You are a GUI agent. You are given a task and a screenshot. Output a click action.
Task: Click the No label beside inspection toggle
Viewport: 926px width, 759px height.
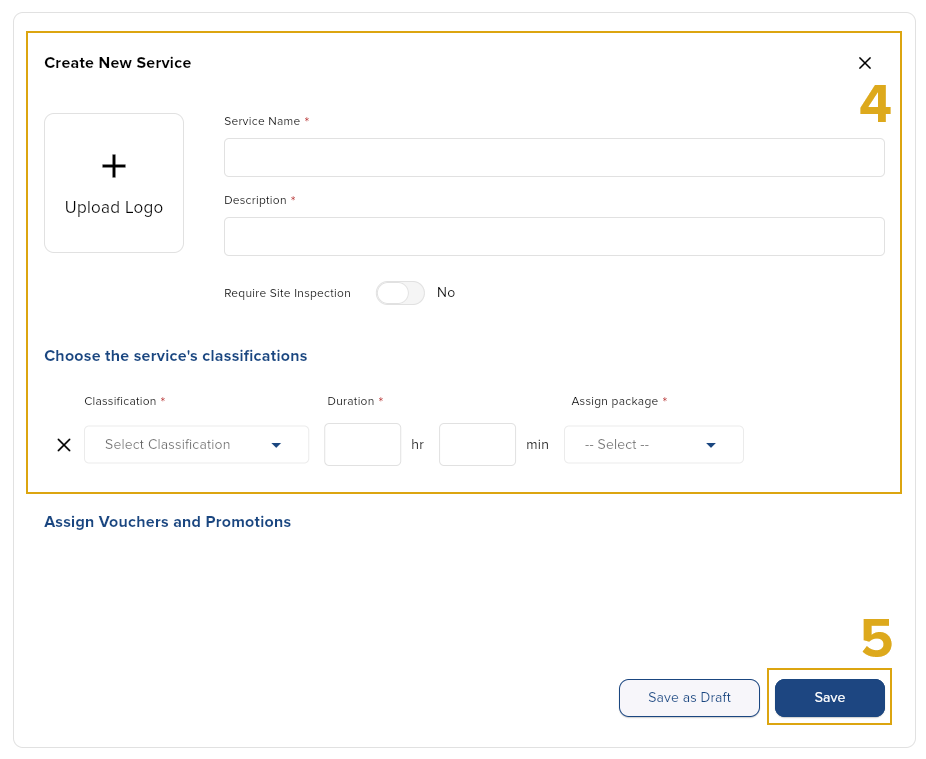tap(446, 292)
